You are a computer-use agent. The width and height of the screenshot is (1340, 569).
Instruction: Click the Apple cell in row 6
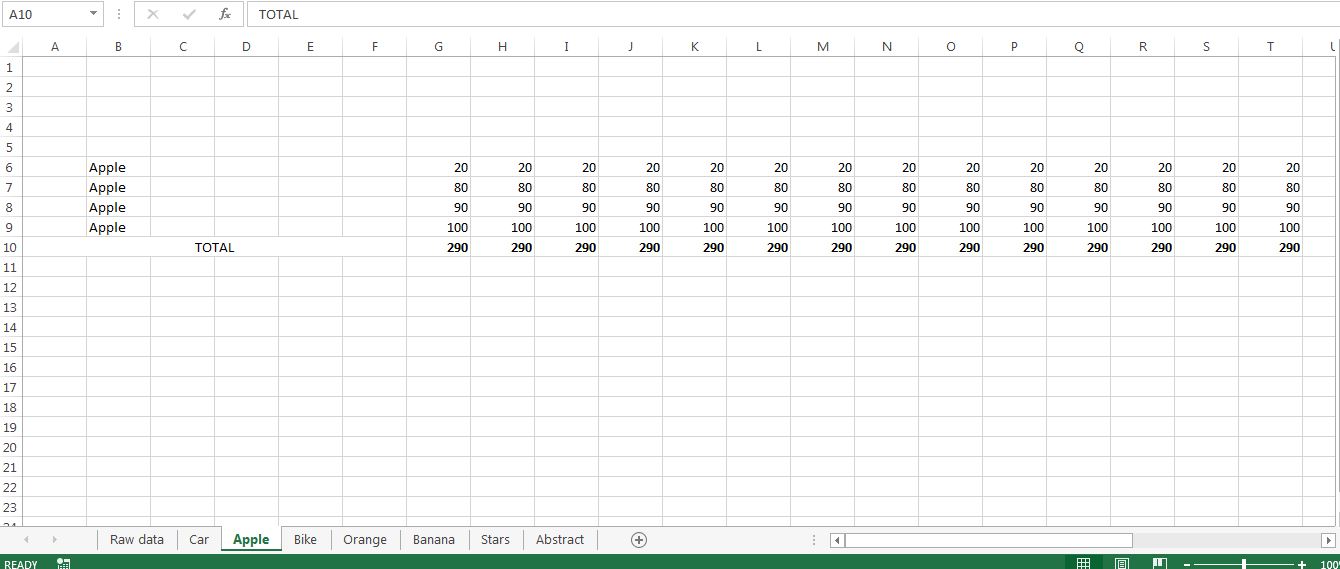tap(118, 167)
